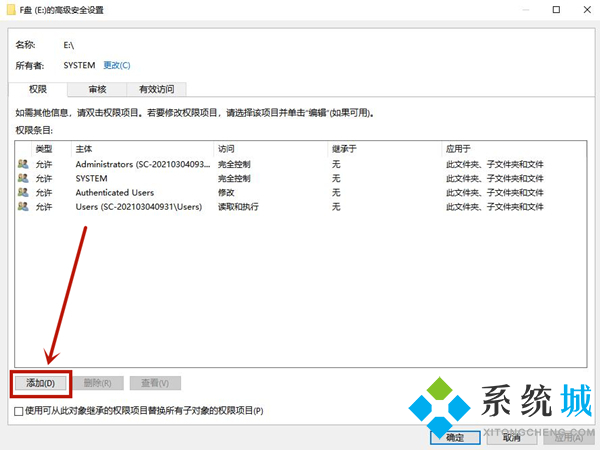Click the user group icon beside Administrators
The width and height of the screenshot is (600, 450).
(23, 164)
